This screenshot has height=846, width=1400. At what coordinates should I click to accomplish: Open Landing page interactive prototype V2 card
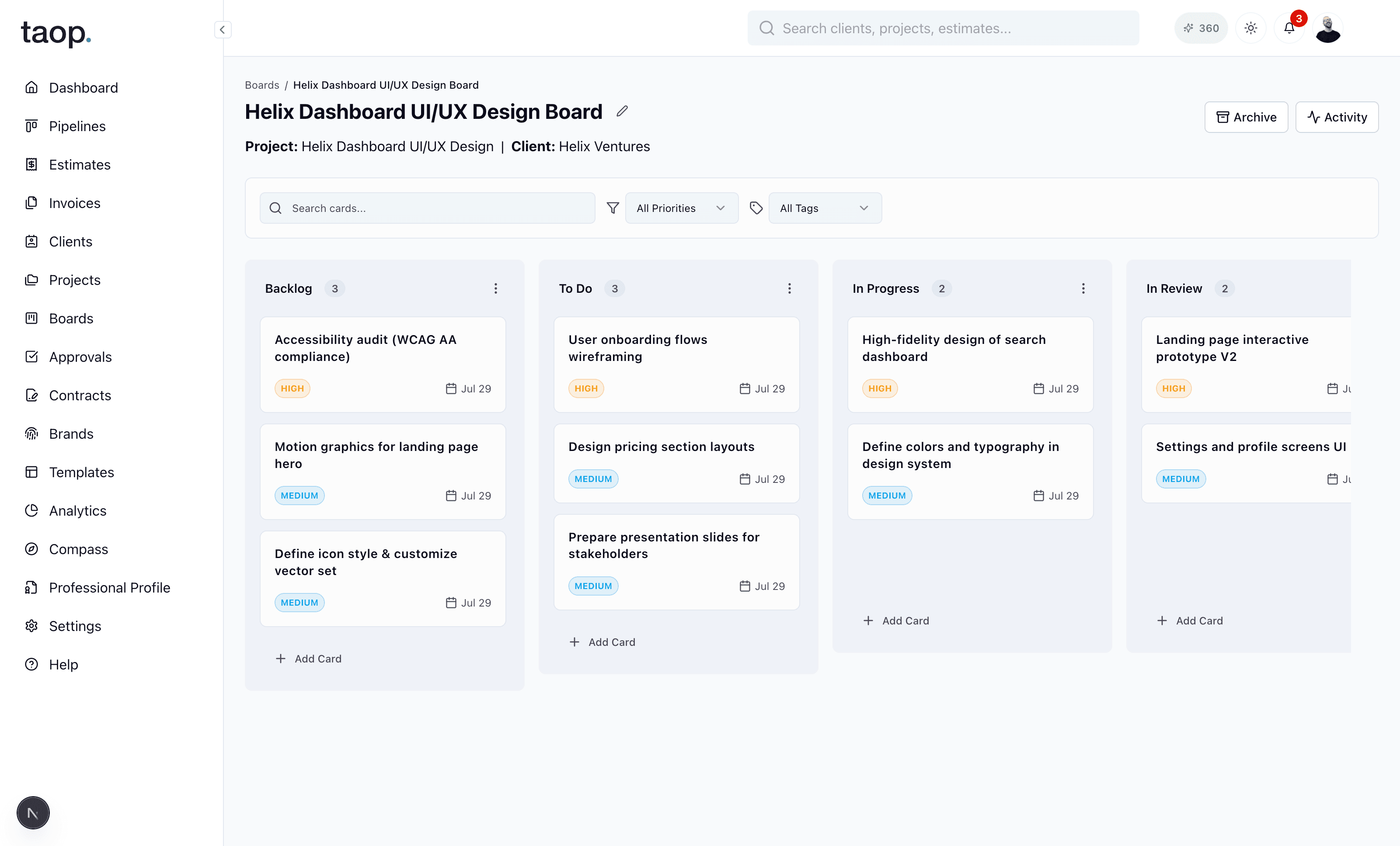click(1246, 364)
